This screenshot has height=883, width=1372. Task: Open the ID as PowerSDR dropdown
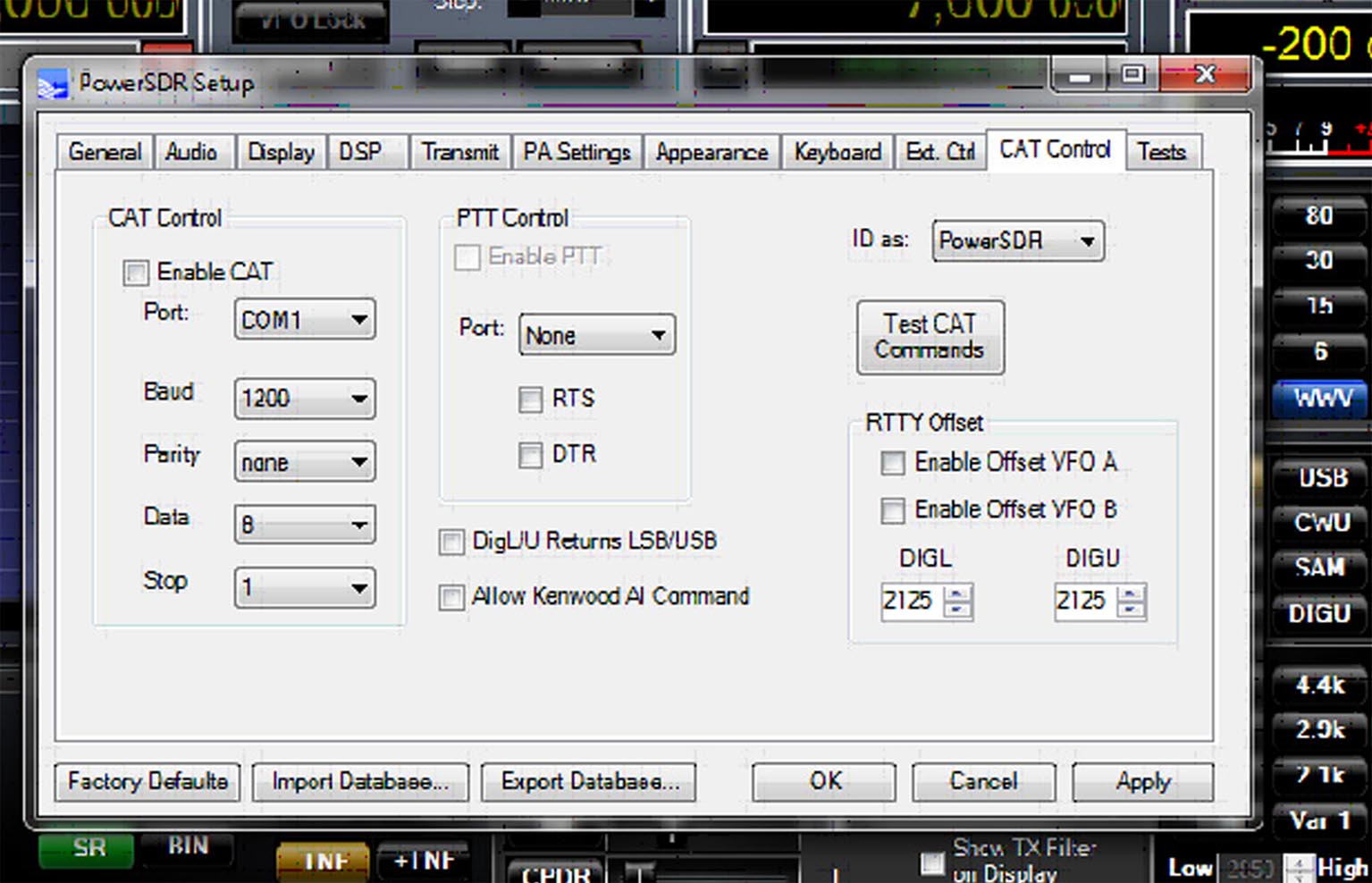tap(1018, 240)
